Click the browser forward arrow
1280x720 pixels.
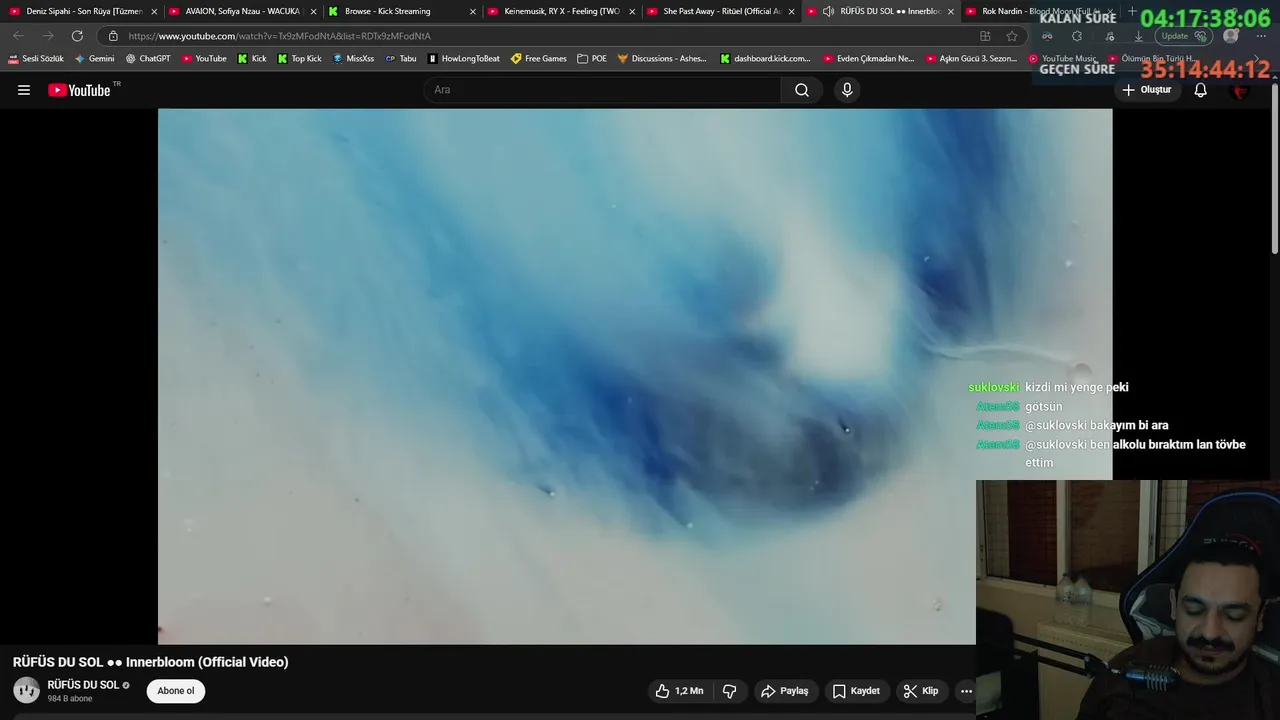(x=47, y=36)
